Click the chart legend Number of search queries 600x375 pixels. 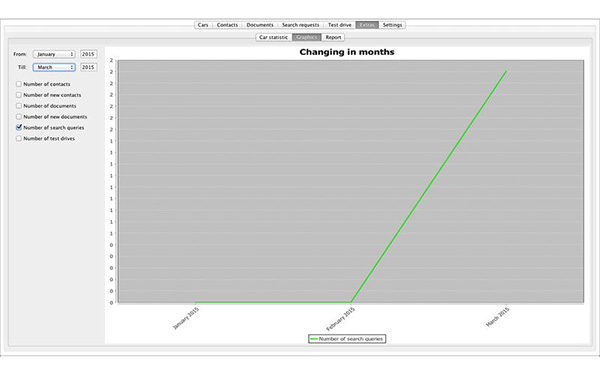pos(347,339)
